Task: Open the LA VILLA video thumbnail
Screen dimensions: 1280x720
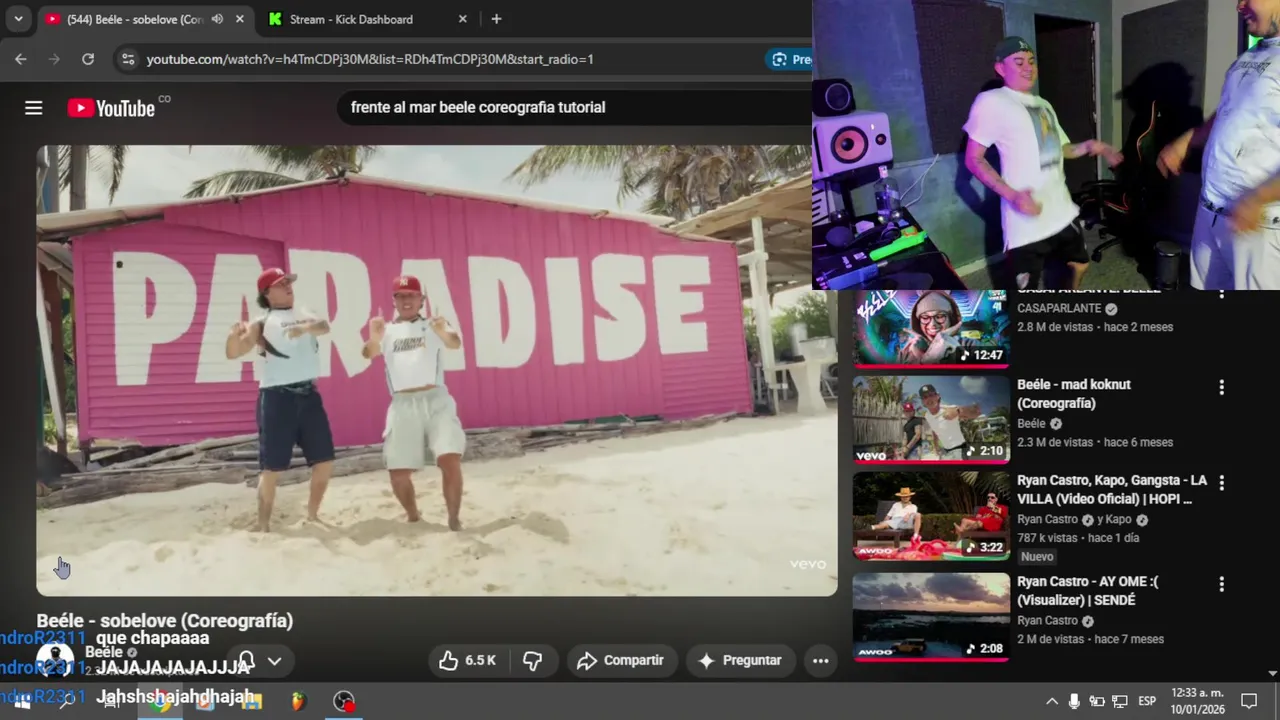Action: (931, 516)
